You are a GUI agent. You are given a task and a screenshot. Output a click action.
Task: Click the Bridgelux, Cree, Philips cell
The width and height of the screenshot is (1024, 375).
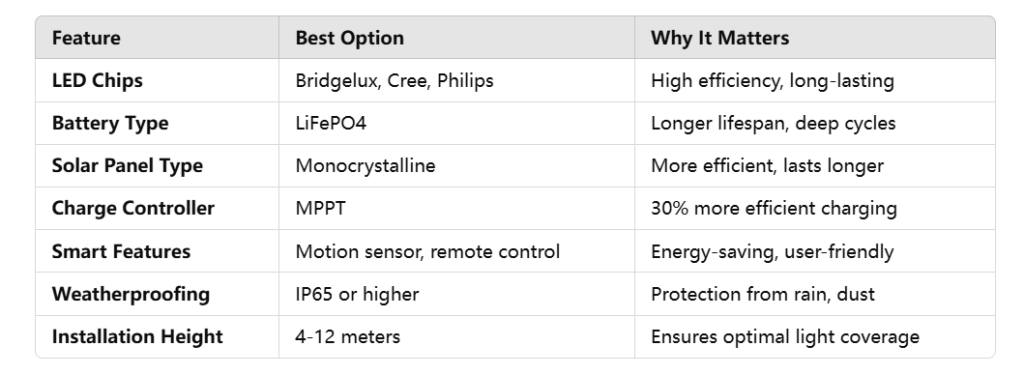click(x=394, y=81)
